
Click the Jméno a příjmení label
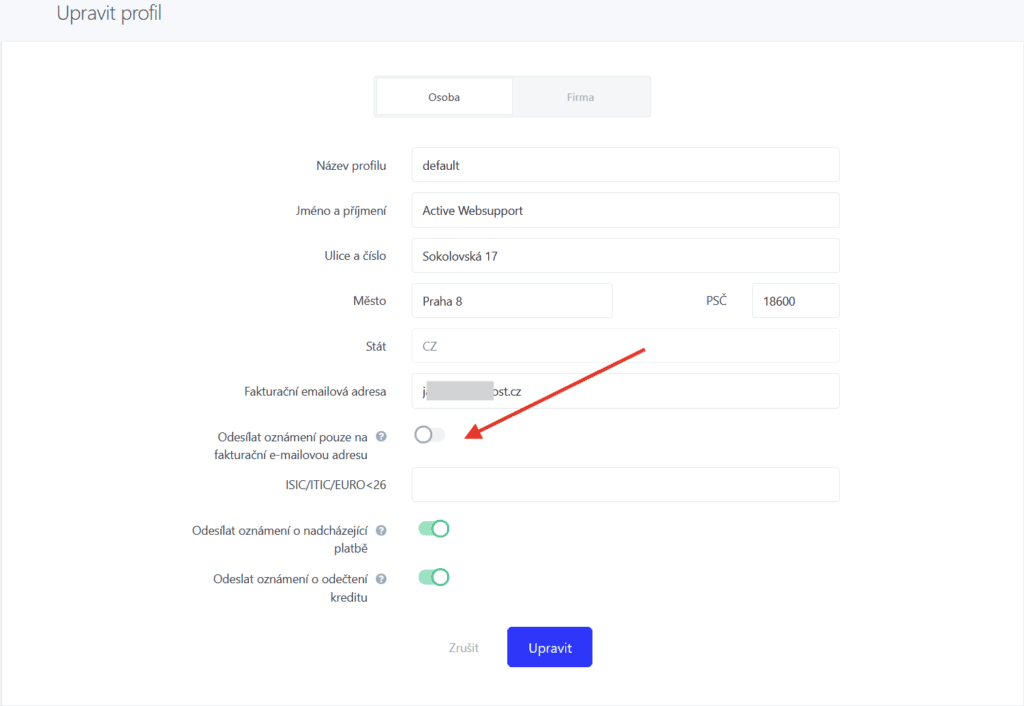341,211
